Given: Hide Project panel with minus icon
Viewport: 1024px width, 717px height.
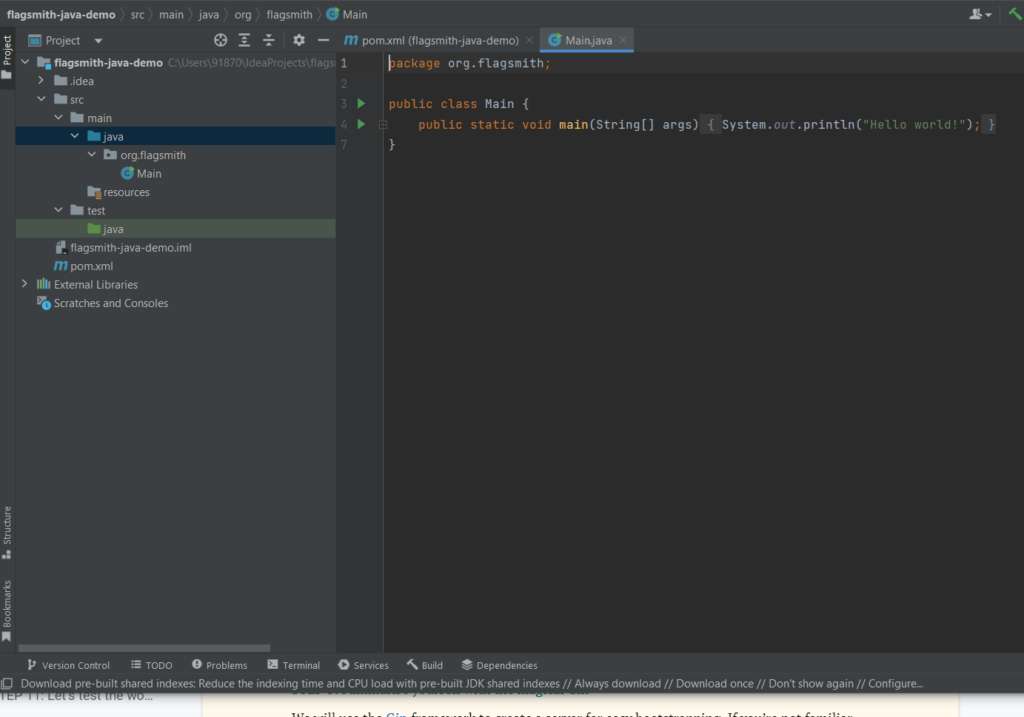Looking at the screenshot, I should pos(323,40).
